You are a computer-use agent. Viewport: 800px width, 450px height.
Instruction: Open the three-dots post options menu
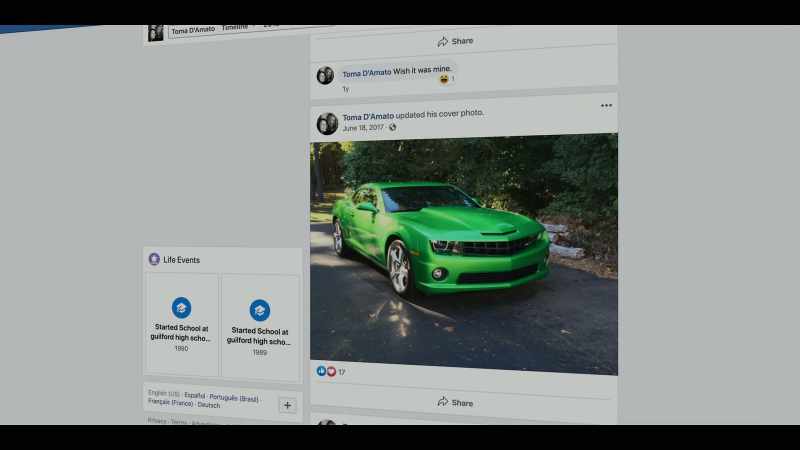pos(606,106)
